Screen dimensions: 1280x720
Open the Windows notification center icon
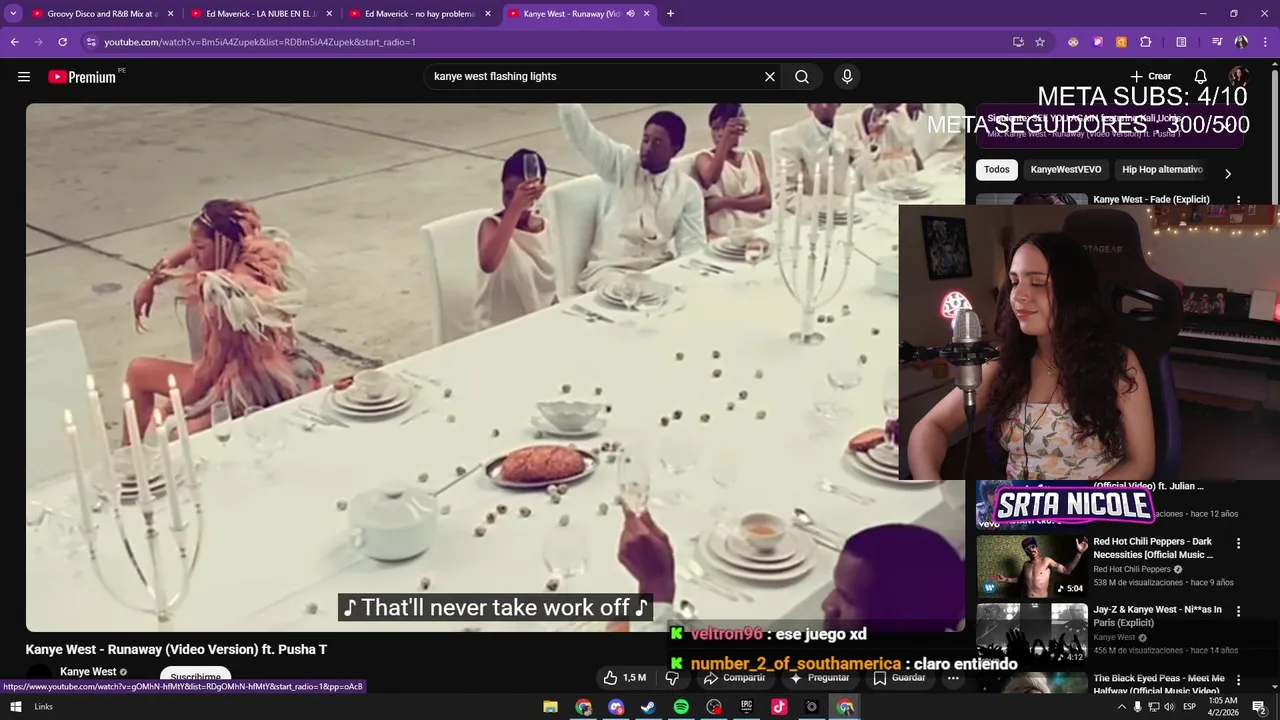coord(1260,707)
